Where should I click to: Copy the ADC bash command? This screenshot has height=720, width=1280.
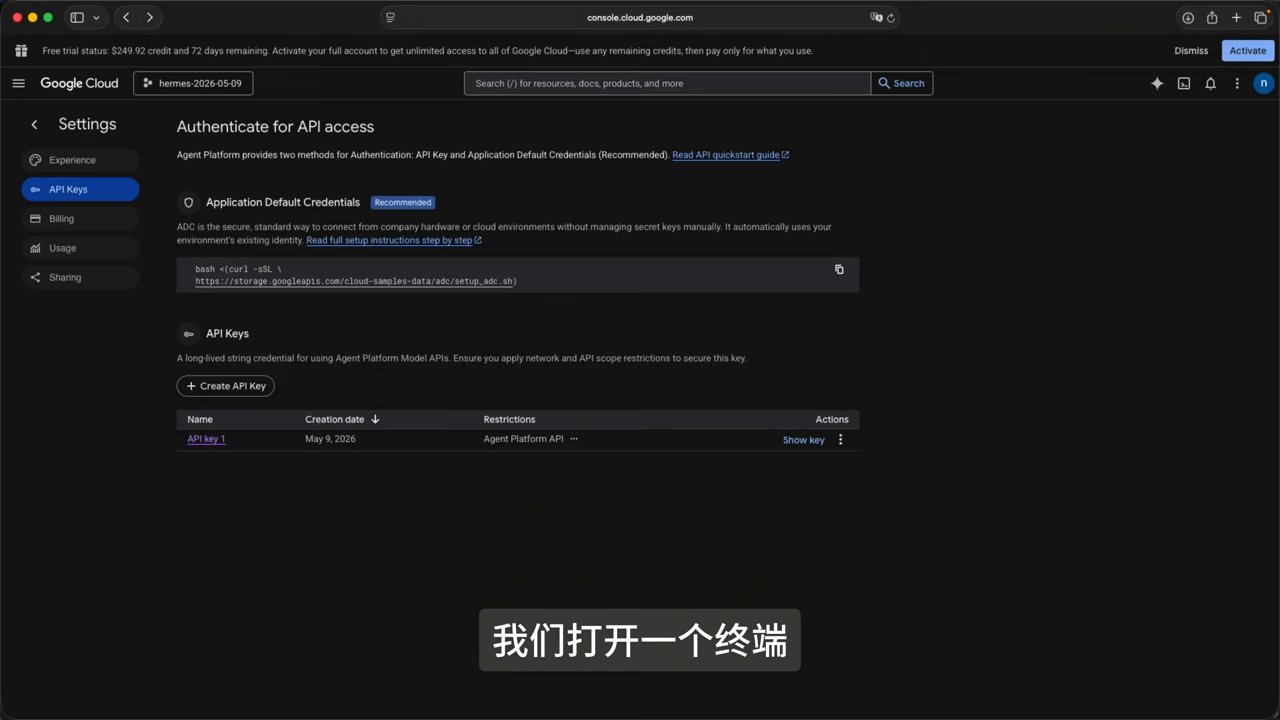(x=839, y=269)
